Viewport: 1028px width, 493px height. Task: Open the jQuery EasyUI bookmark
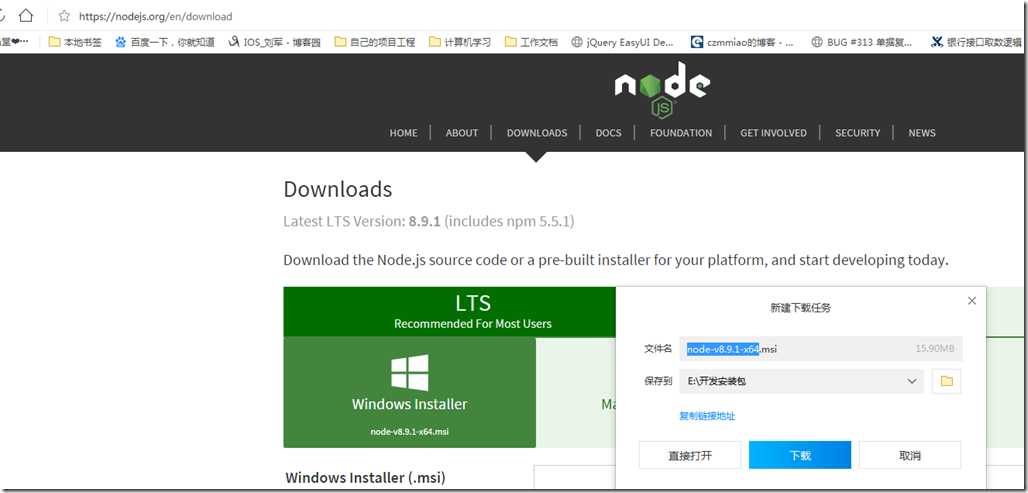click(622, 42)
